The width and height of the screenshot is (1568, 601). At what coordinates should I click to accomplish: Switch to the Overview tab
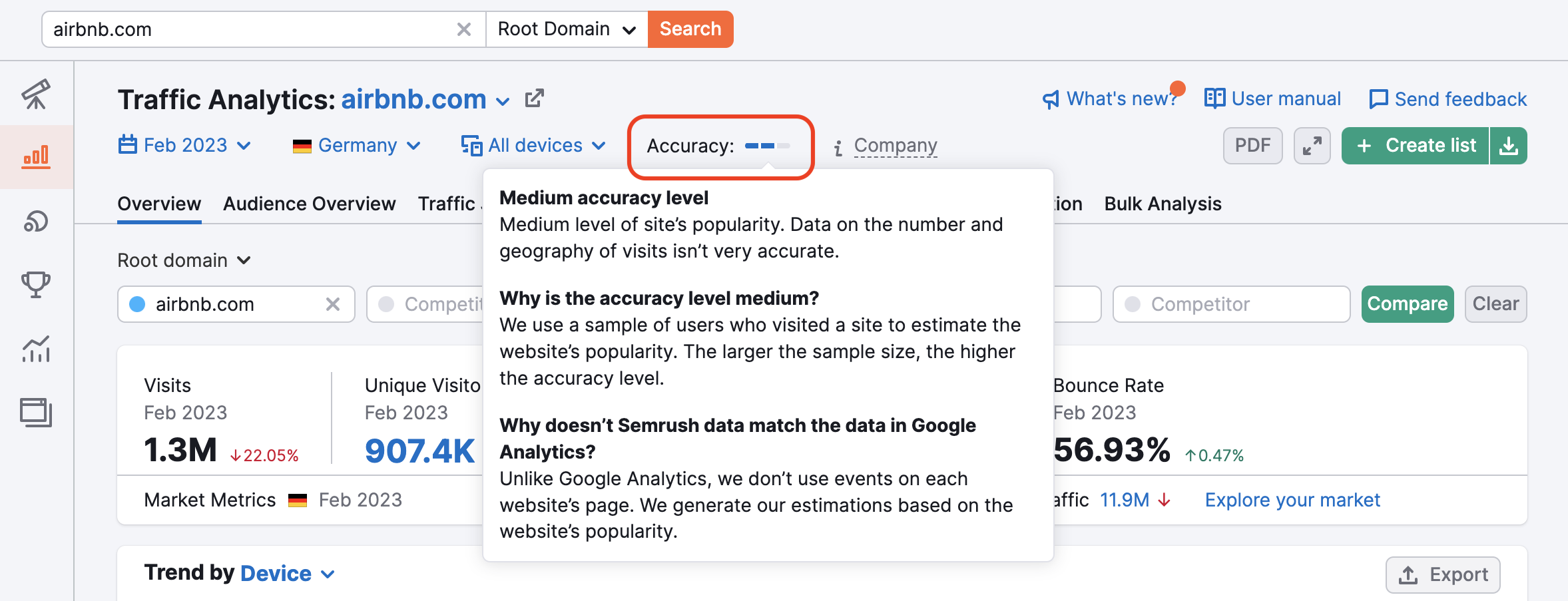[x=159, y=204]
